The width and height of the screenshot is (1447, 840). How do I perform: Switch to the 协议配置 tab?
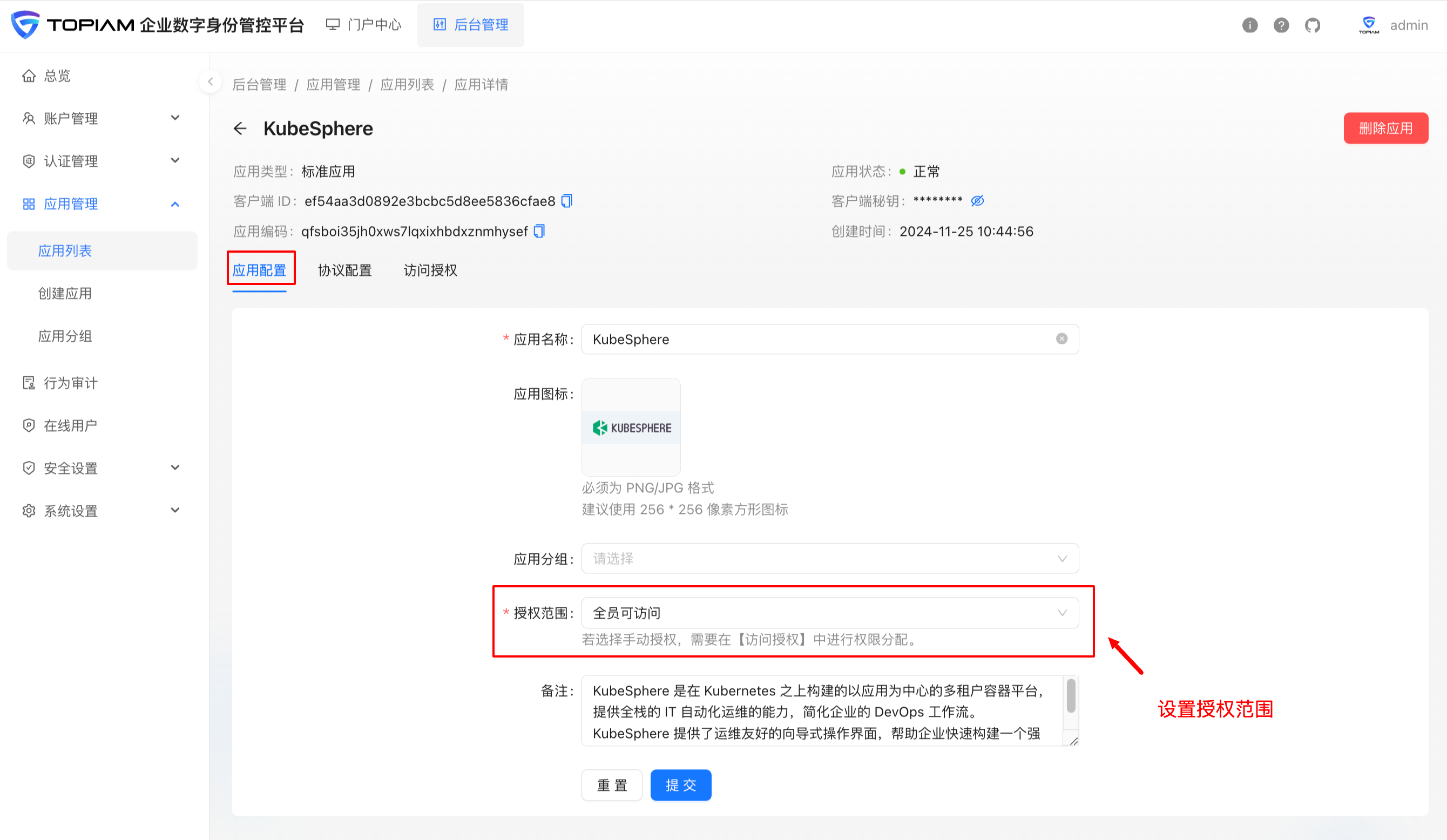pos(344,270)
